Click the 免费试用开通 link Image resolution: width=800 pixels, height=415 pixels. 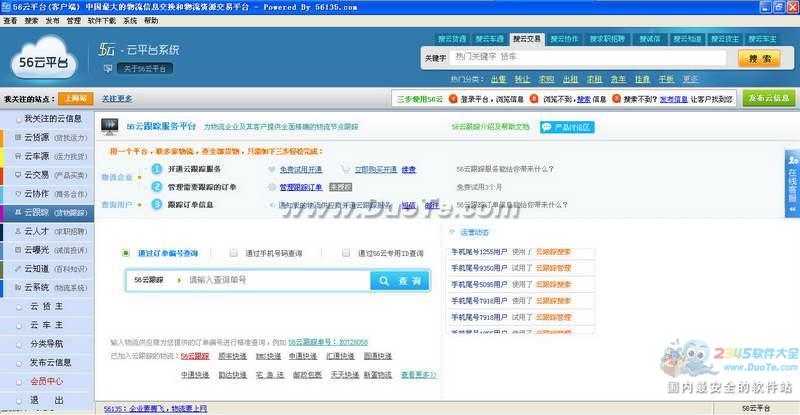[x=301, y=169]
